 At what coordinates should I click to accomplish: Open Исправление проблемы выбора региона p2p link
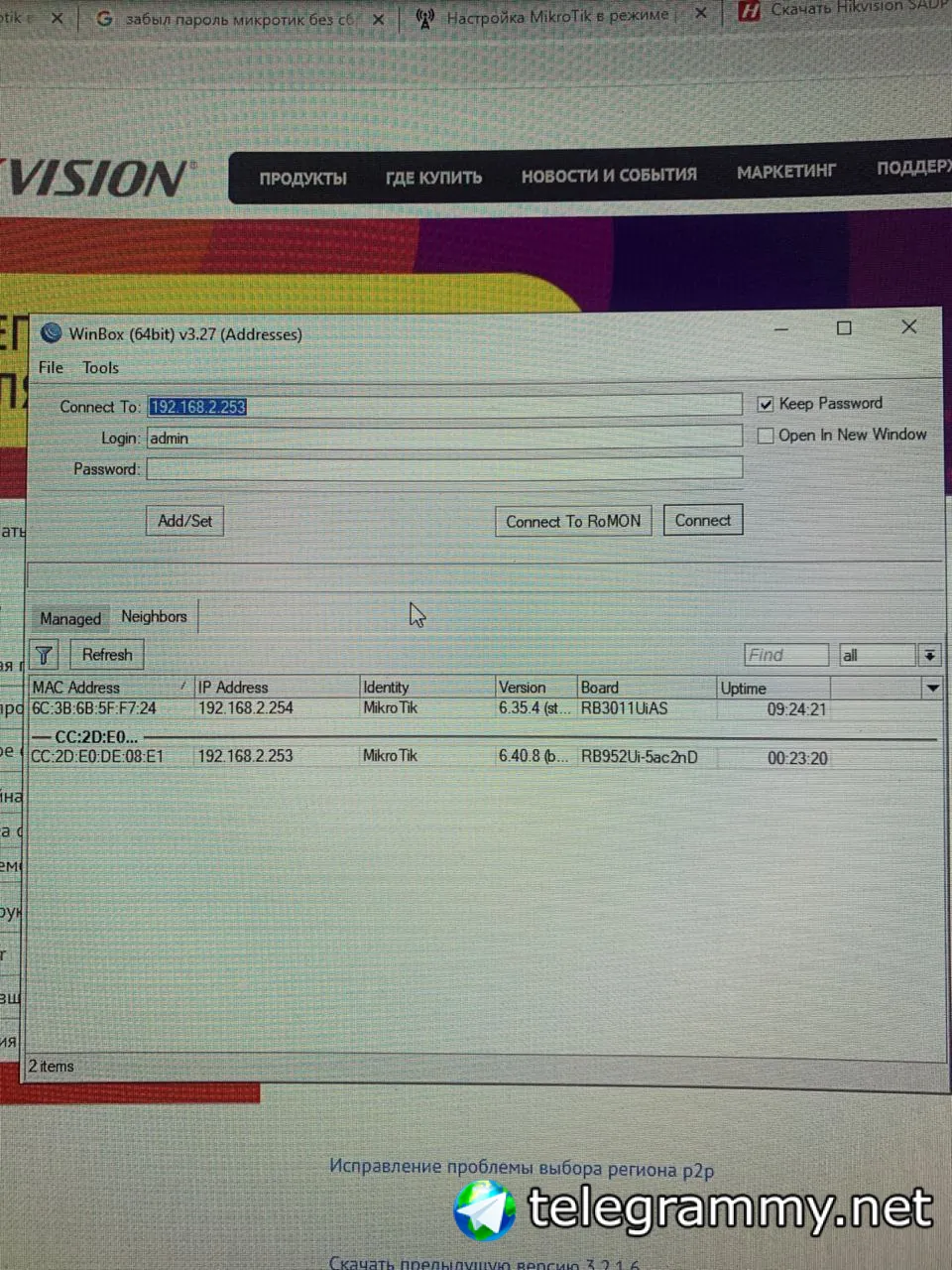pyautogui.click(x=522, y=1168)
